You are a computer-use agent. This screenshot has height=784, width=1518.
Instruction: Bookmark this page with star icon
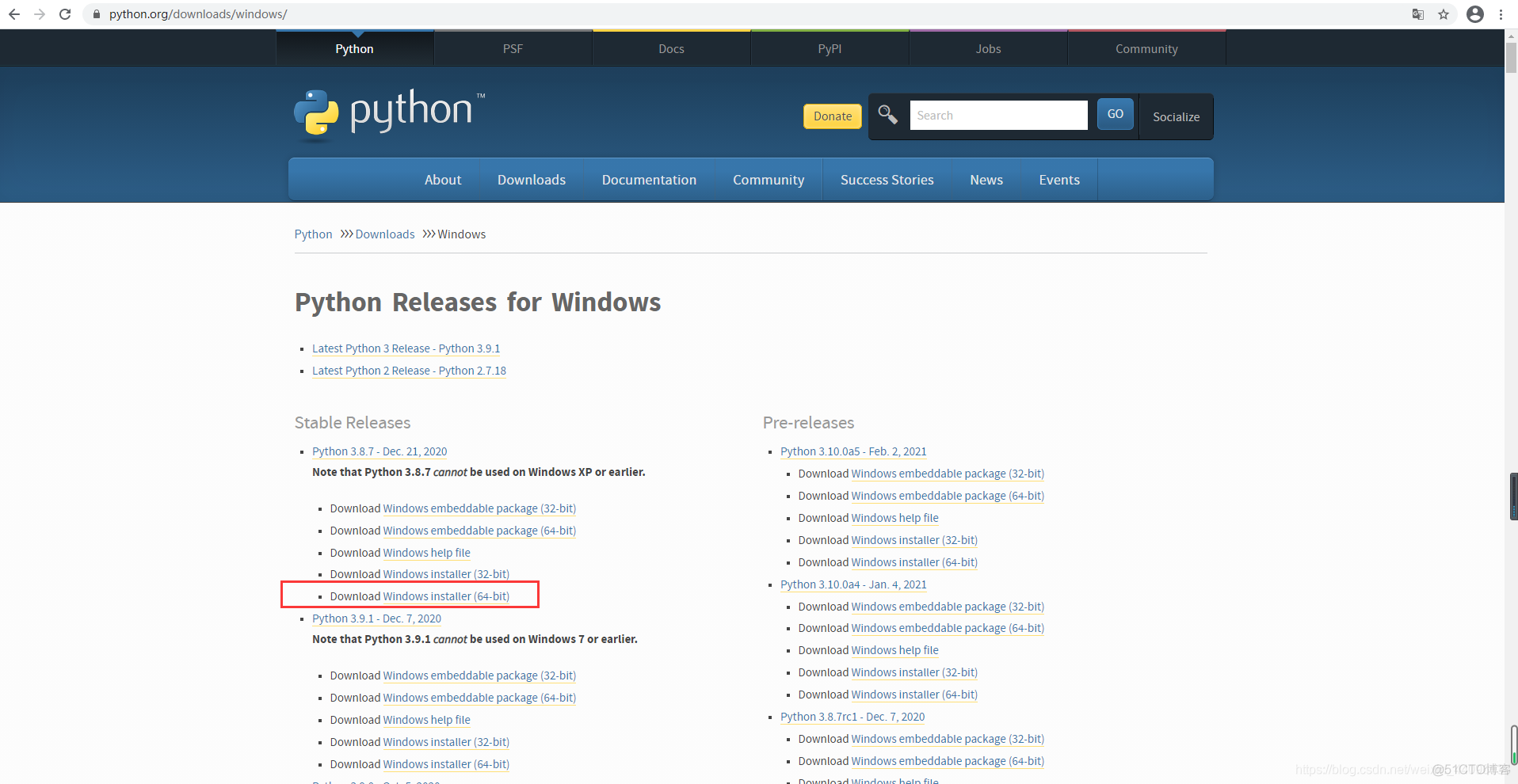(1444, 14)
